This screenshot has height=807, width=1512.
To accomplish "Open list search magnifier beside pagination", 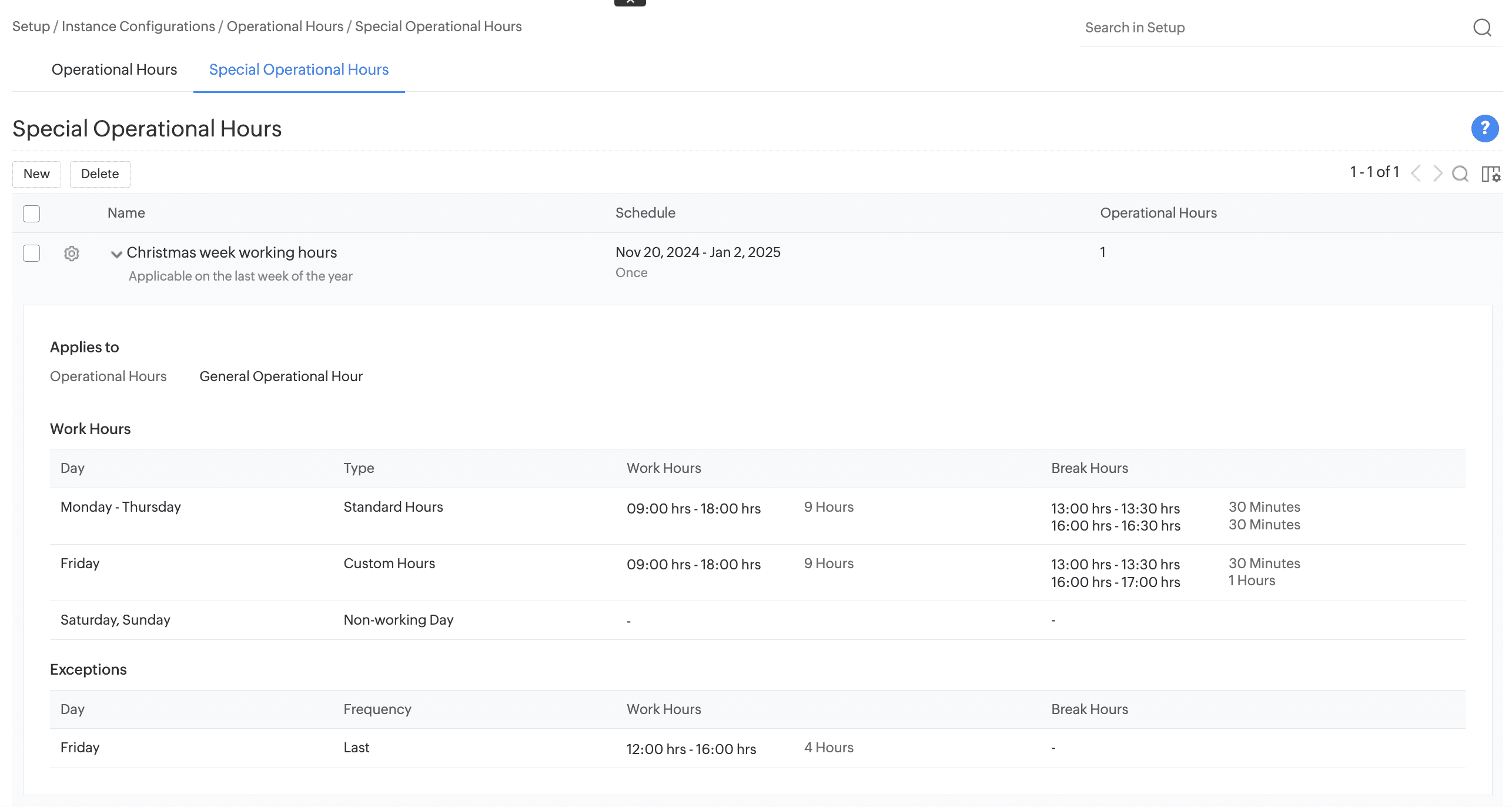I will pos(1460,174).
